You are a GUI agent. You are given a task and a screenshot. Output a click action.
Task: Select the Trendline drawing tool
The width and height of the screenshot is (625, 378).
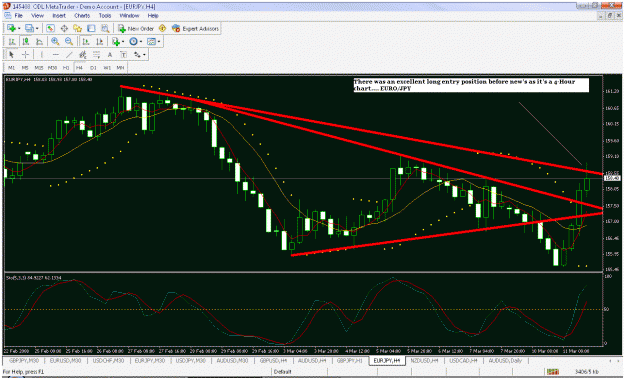click(69, 55)
